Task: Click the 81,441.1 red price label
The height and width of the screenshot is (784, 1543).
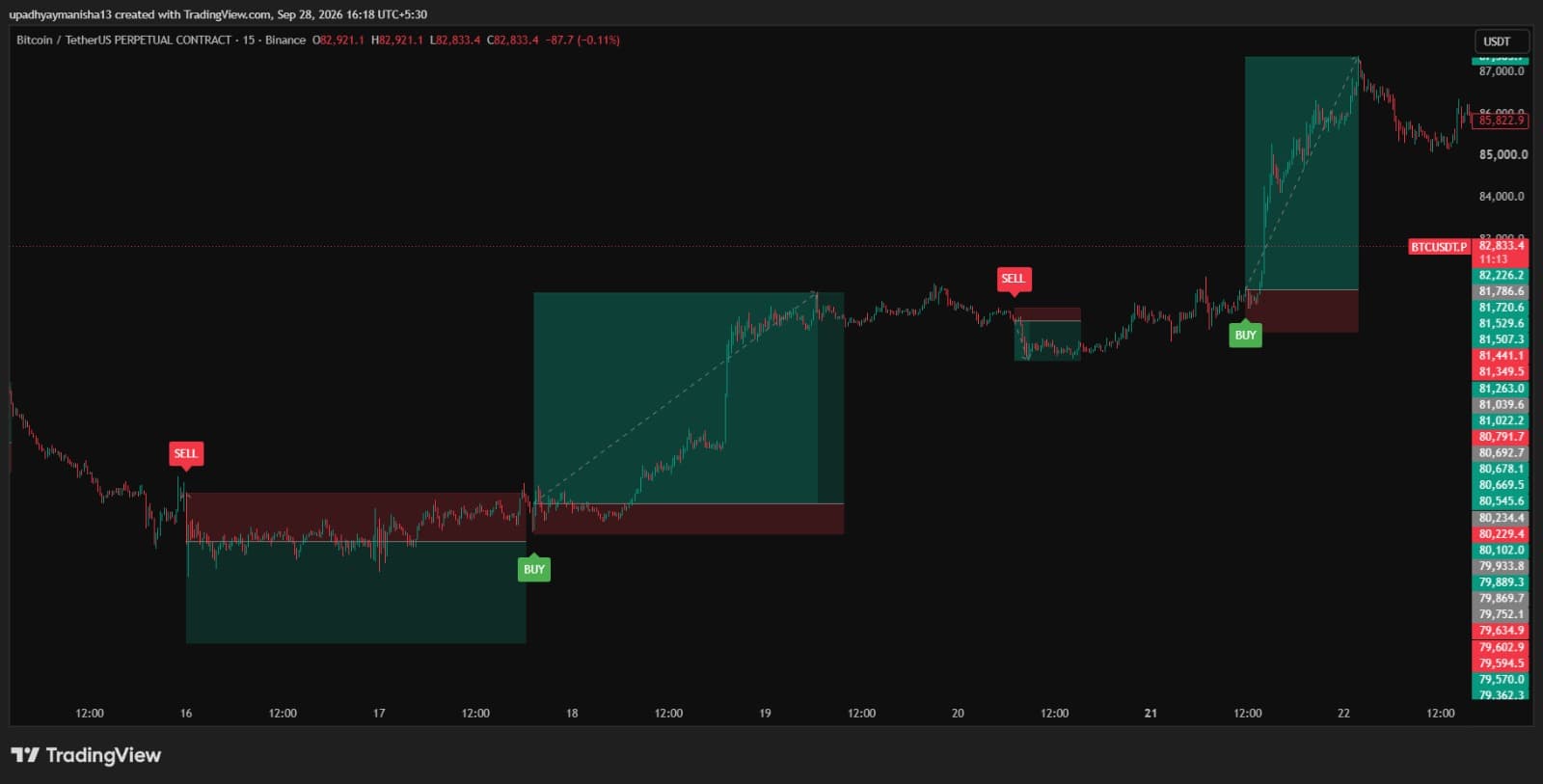Action: click(x=1502, y=356)
